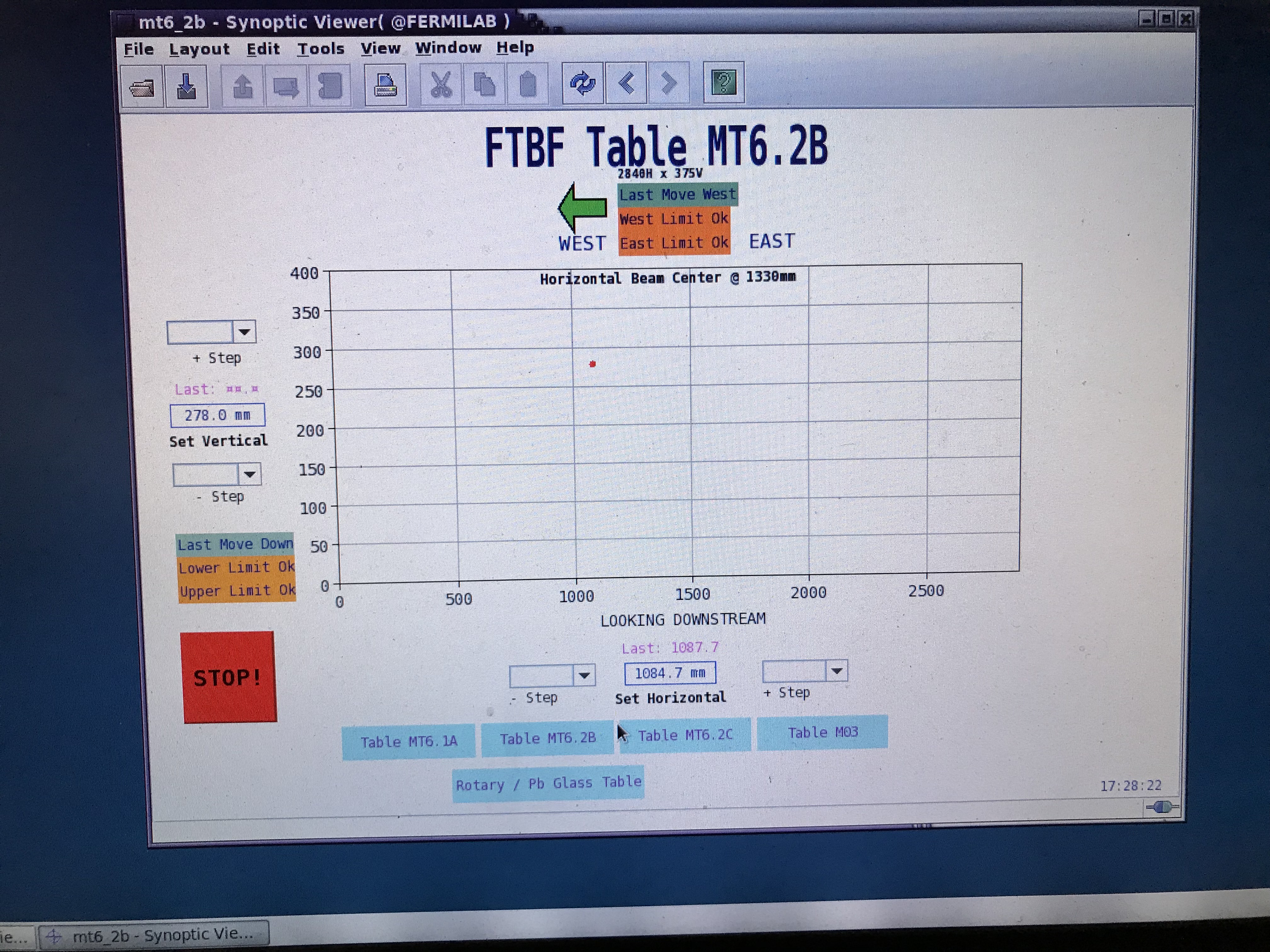This screenshot has width=1270, height=952.
Task: Switch to Table MT6.2C
Action: [x=685, y=735]
